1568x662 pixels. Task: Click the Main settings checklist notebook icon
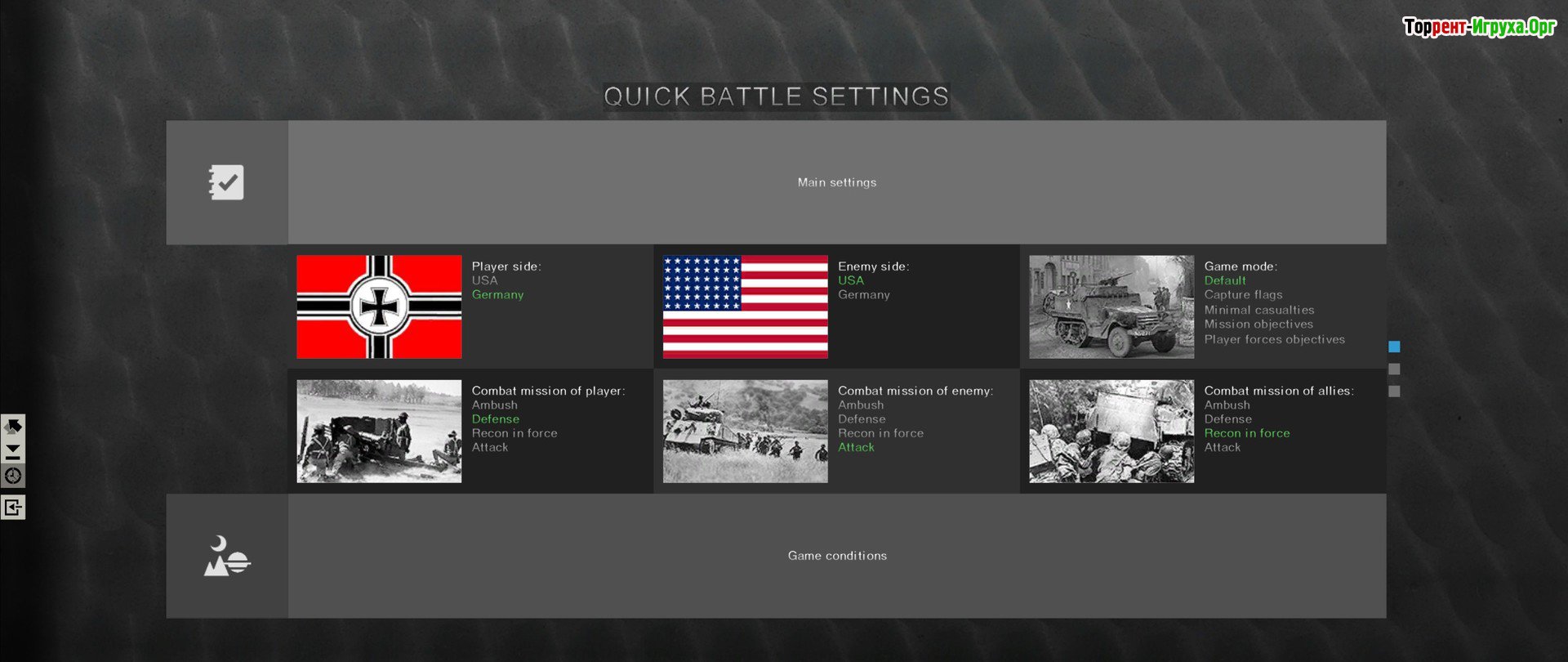226,182
